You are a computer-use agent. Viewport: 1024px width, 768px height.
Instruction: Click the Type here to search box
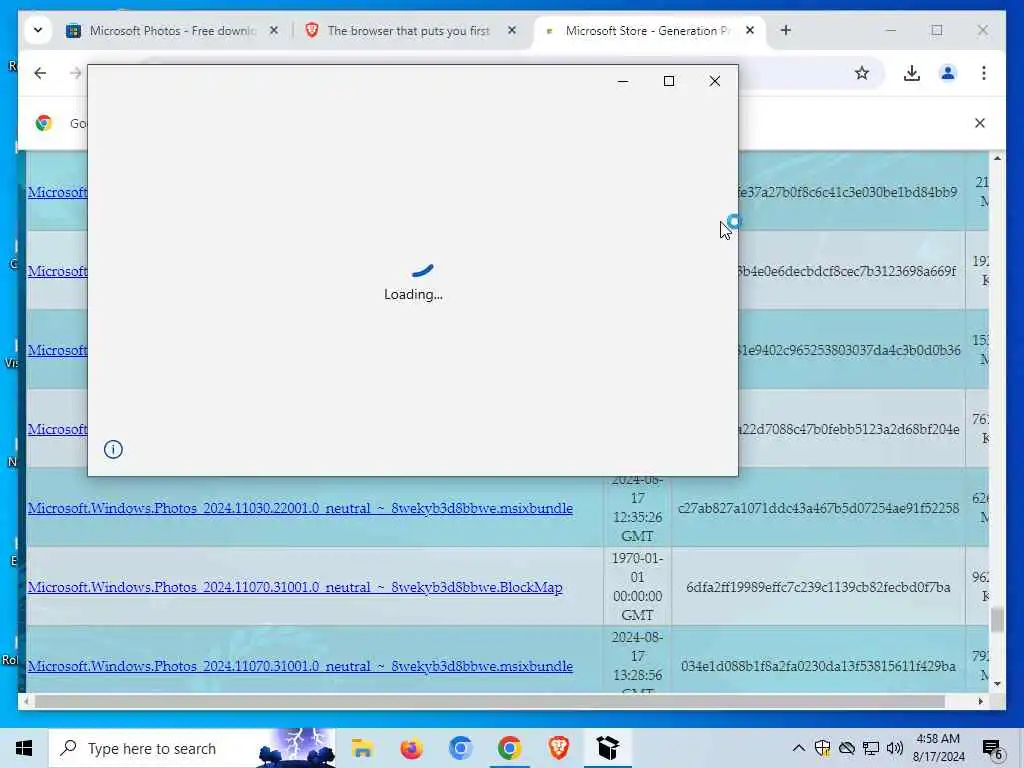[x=192, y=748]
